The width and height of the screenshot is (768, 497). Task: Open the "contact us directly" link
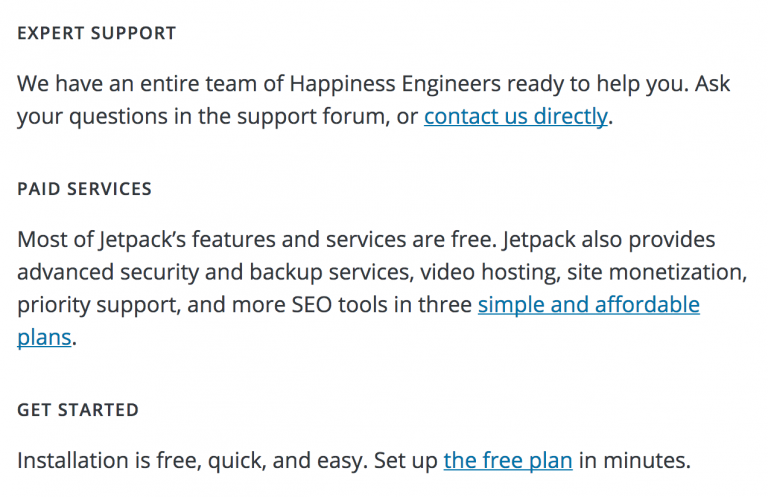click(515, 117)
